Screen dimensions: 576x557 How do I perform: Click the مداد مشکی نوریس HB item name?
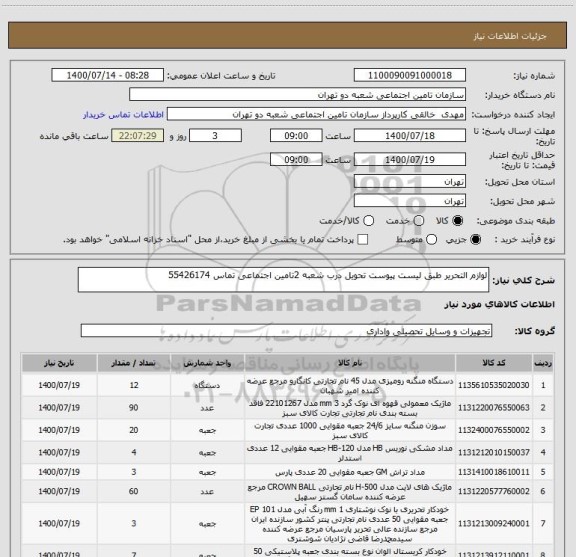(x=350, y=453)
